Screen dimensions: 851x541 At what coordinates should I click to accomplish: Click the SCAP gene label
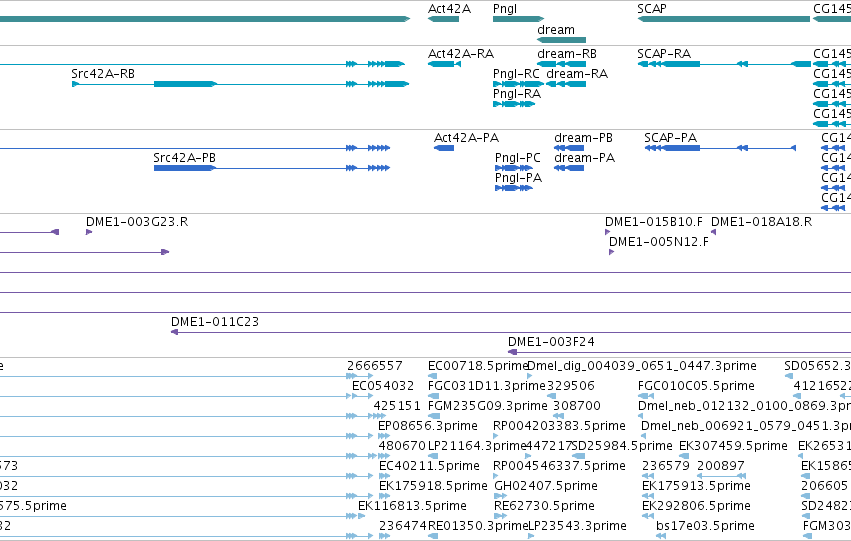click(652, 9)
